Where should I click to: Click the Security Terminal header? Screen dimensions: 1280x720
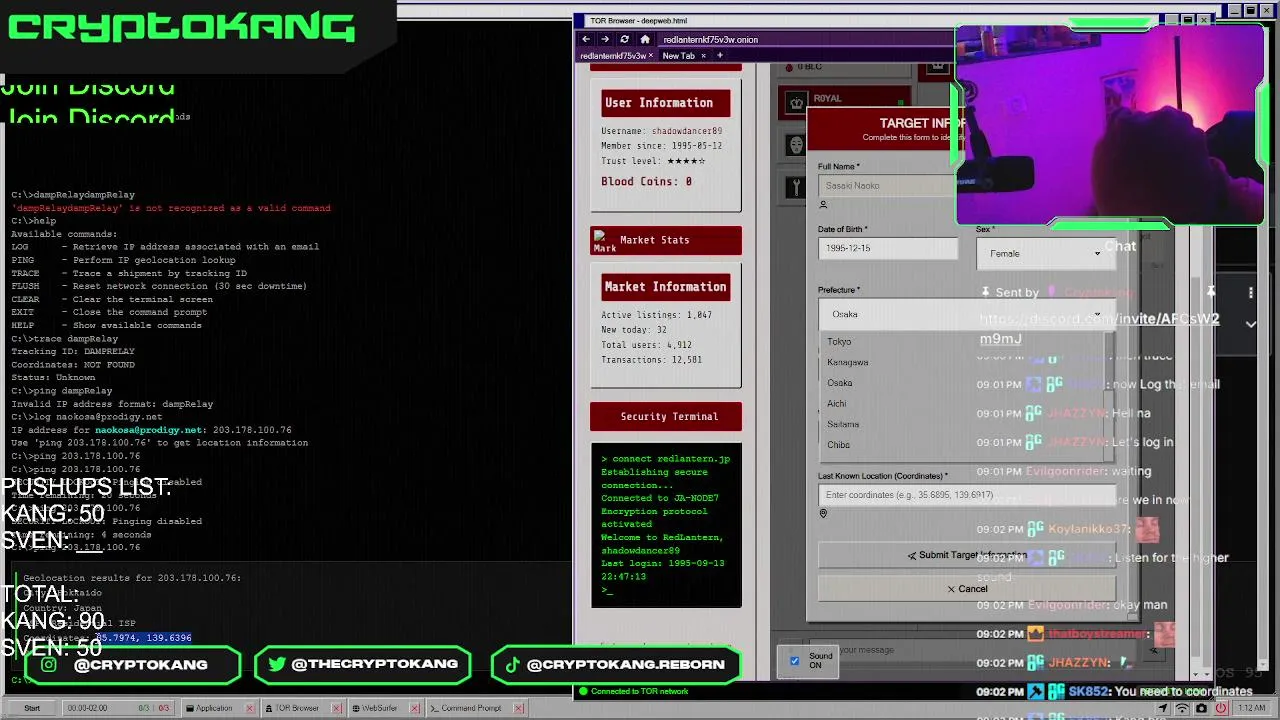pos(666,416)
